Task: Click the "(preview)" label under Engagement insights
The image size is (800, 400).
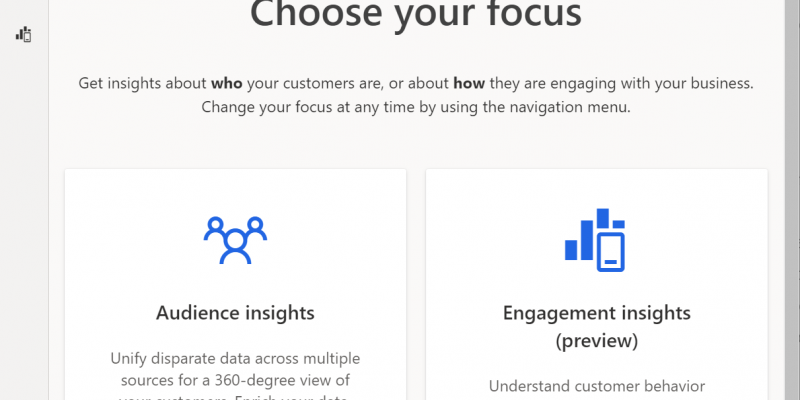Action: coord(596,341)
